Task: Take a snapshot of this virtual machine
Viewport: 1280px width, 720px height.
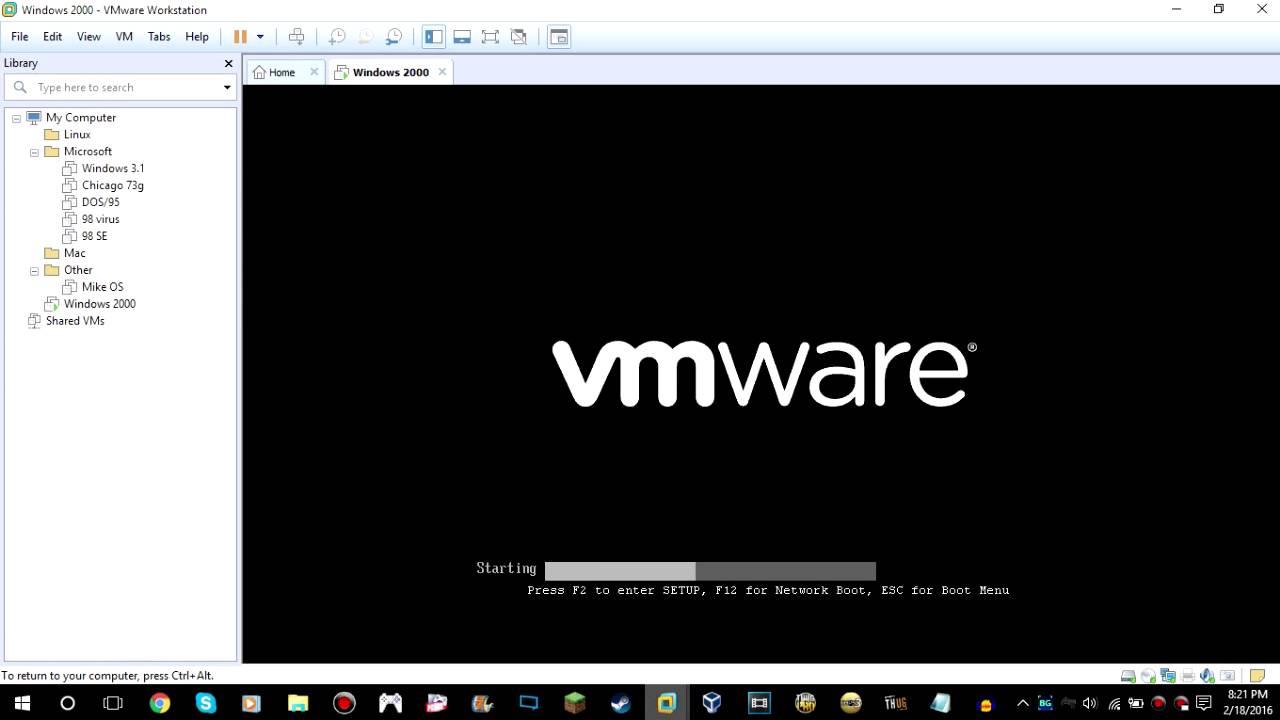Action: [337, 37]
